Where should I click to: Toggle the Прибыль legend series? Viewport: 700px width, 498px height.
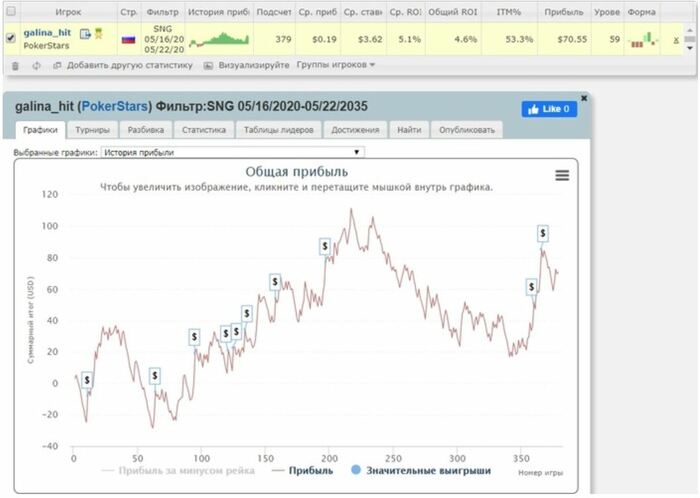tap(303, 470)
